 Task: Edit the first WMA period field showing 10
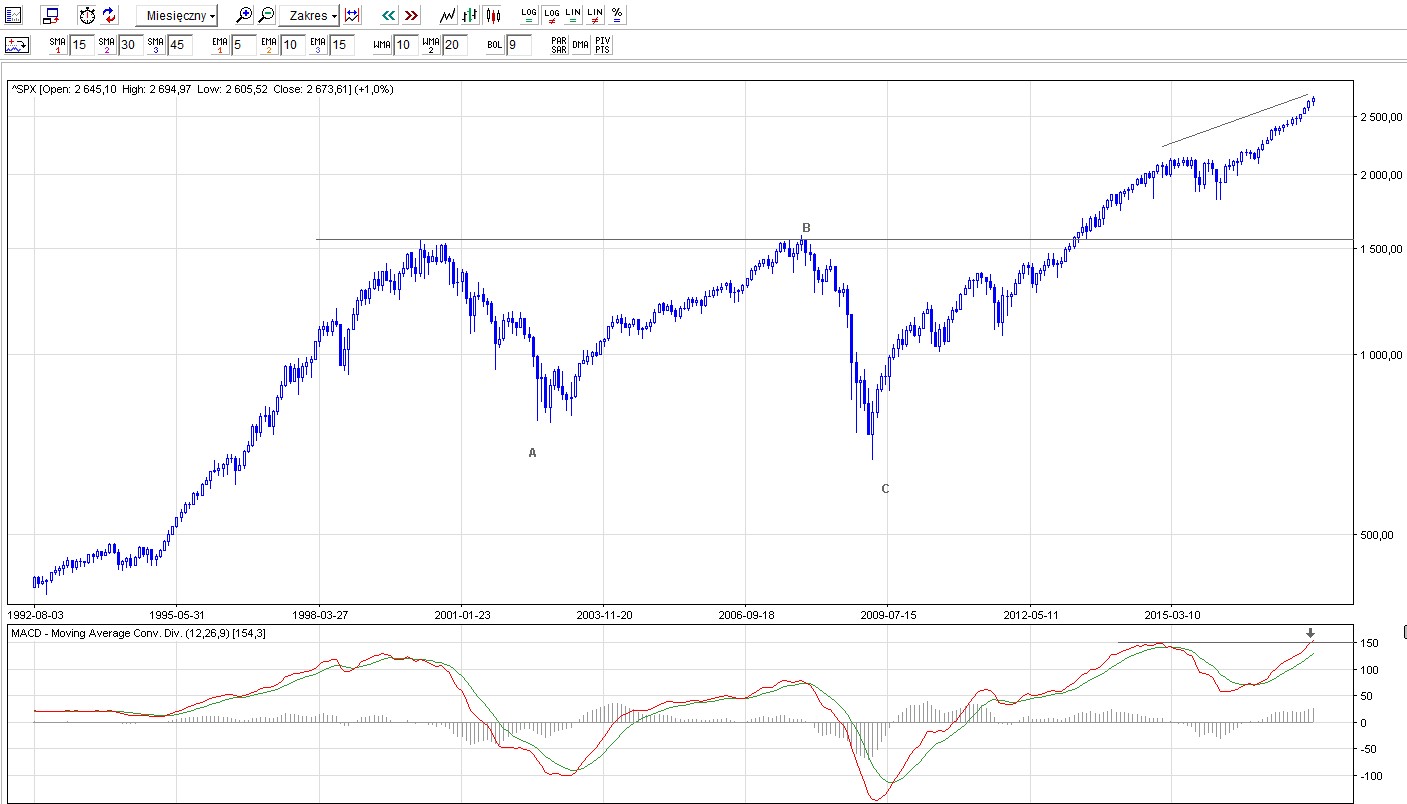[406, 45]
